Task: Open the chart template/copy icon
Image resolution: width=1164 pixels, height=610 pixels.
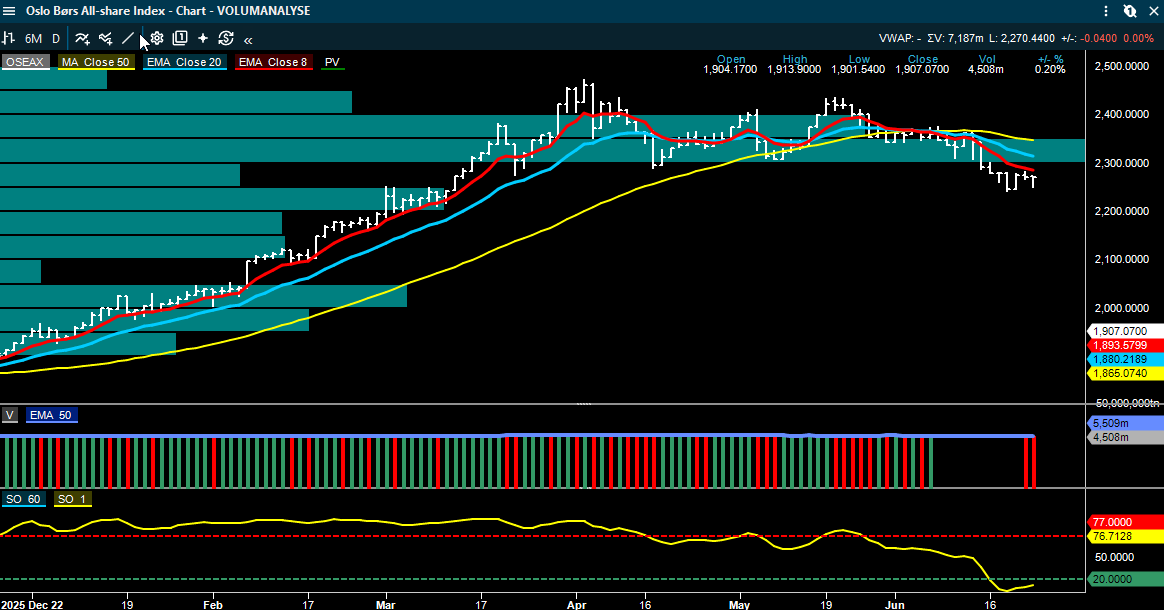Action: (180, 39)
